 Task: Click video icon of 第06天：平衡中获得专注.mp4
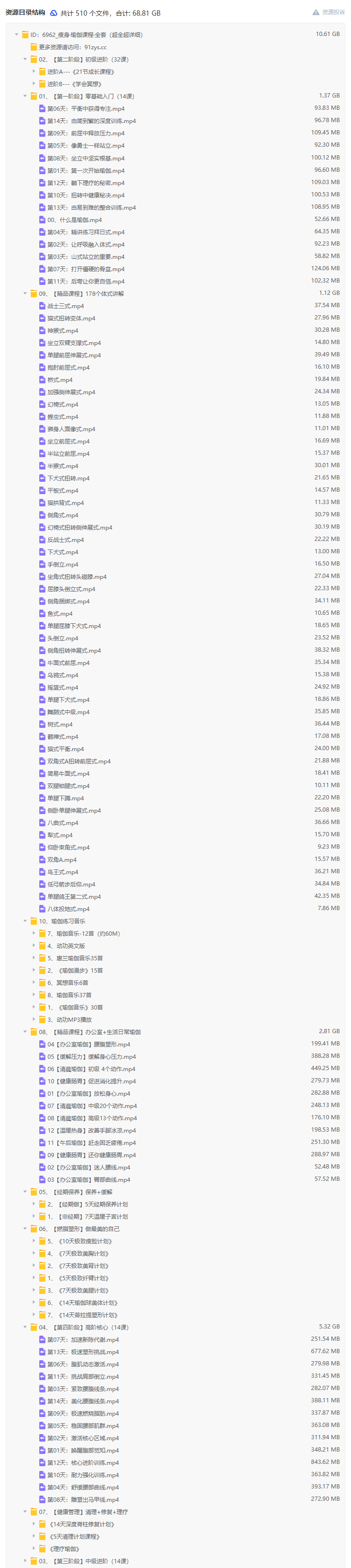coord(42,109)
